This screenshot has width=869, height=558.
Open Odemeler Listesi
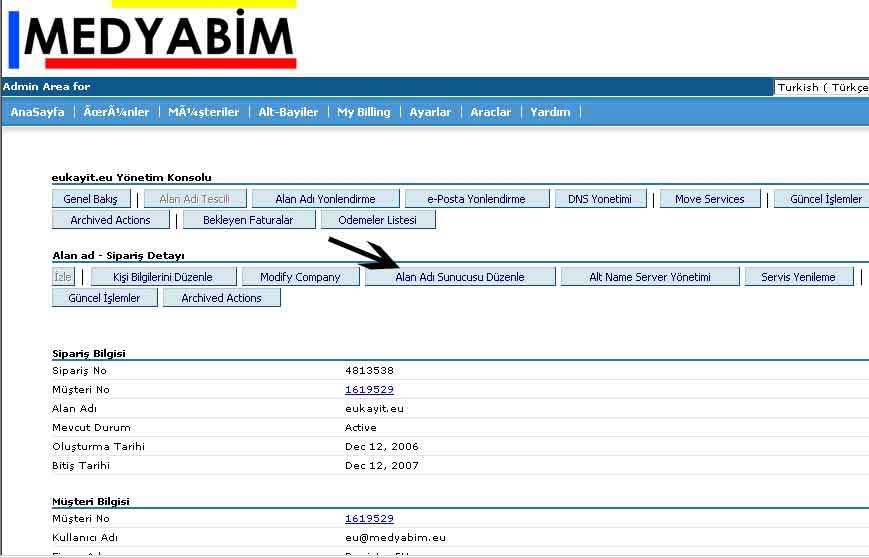(x=377, y=220)
